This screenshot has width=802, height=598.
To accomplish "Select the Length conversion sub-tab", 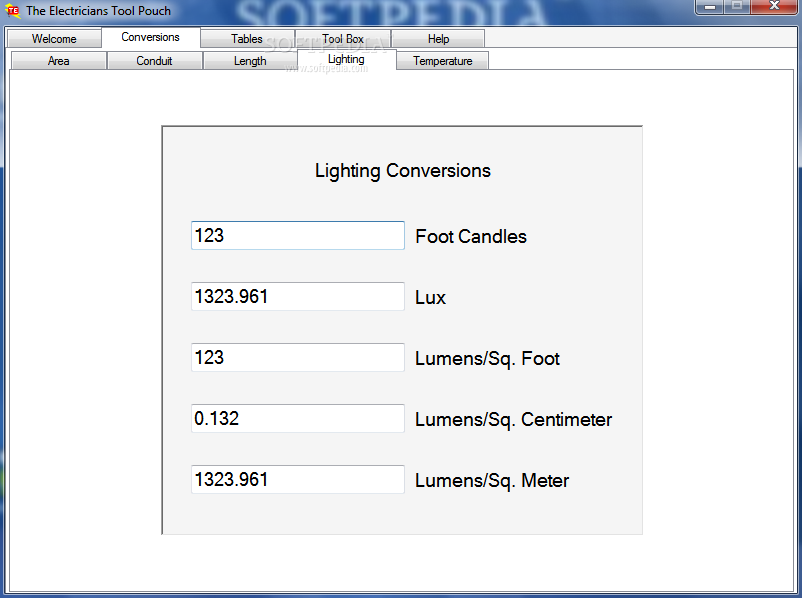I will click(x=250, y=61).
